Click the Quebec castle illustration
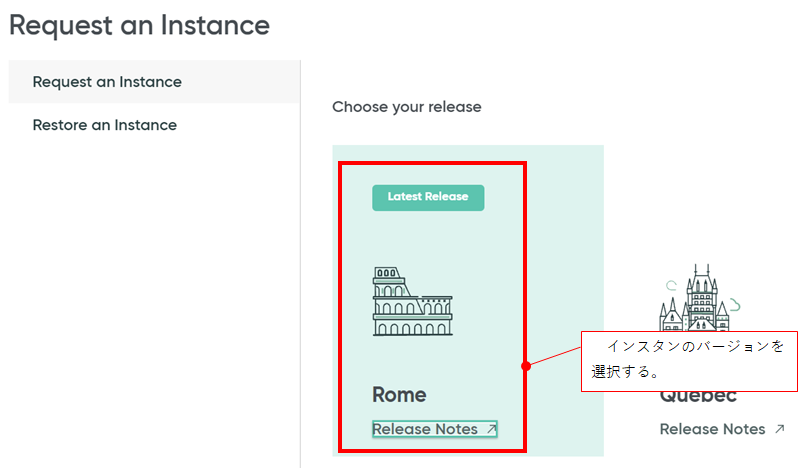Image resolution: width=801 pixels, height=468 pixels. (x=702, y=300)
